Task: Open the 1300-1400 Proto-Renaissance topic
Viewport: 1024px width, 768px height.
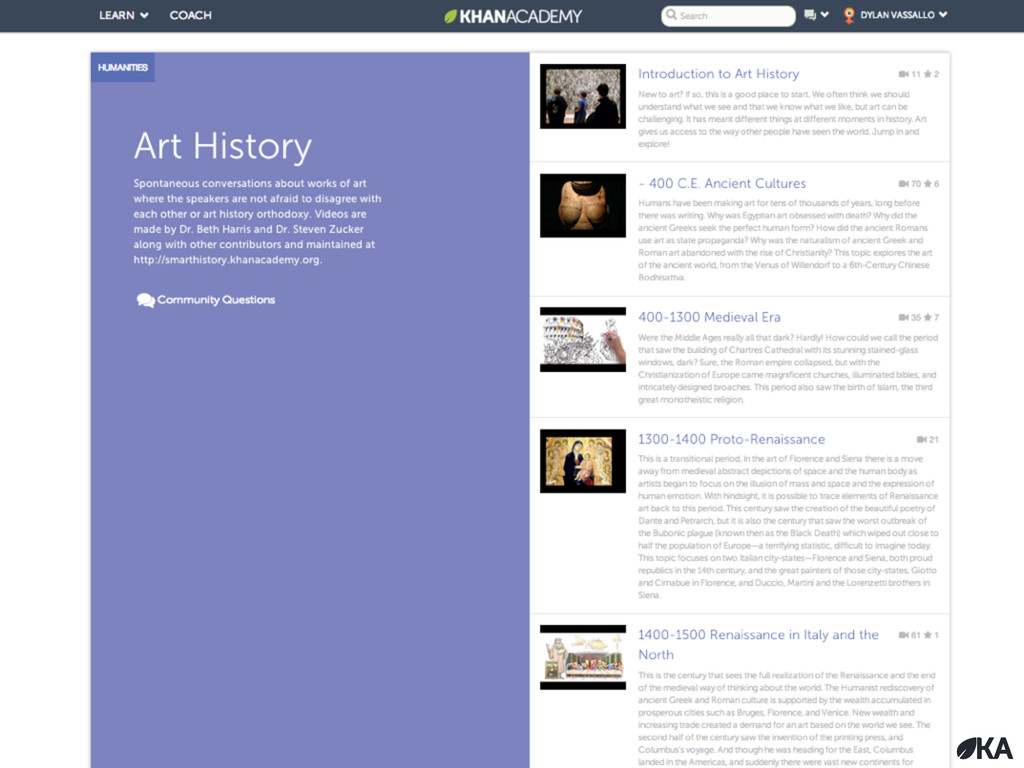Action: [731, 440]
